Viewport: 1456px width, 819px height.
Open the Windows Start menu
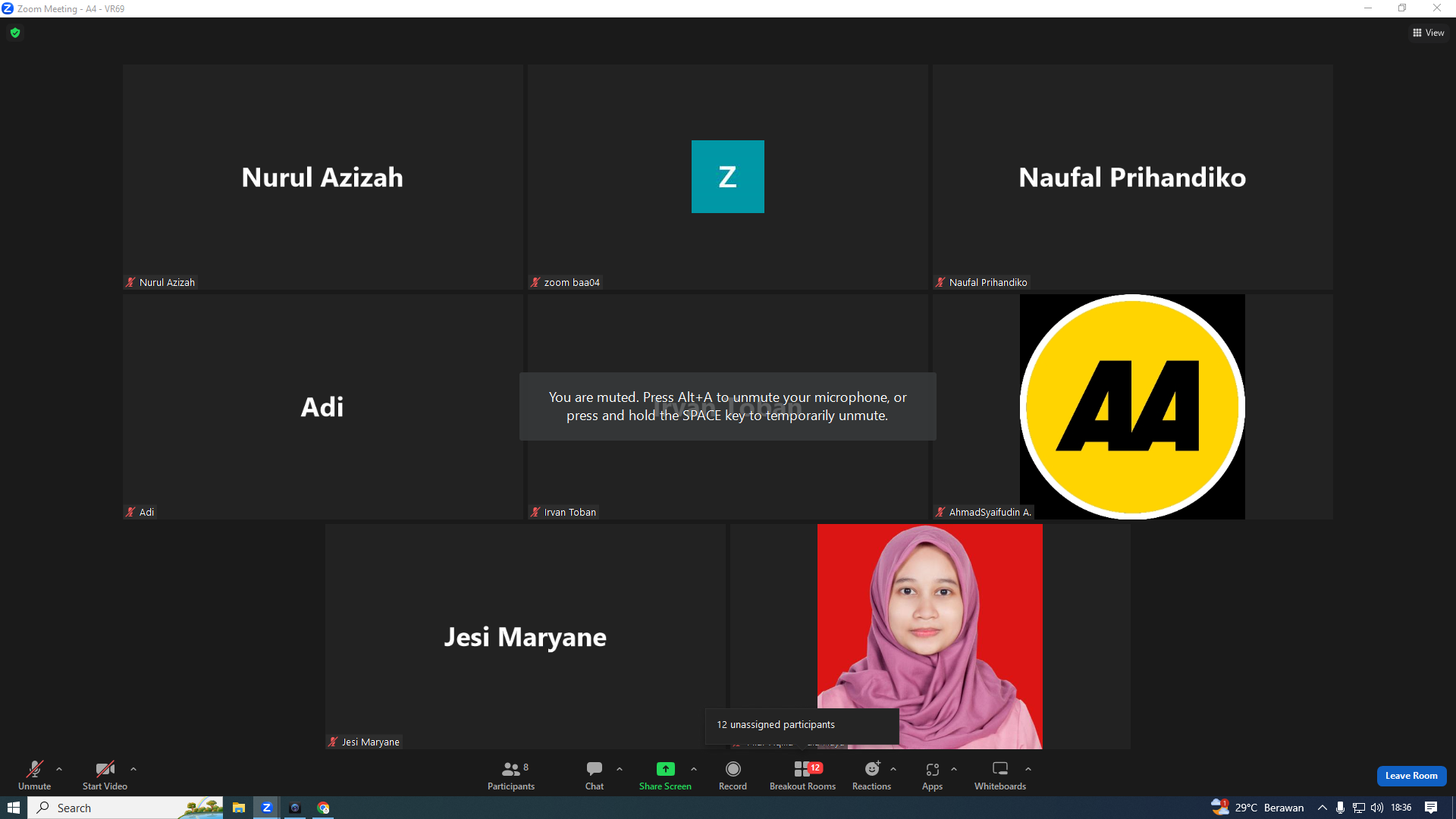pyautogui.click(x=14, y=808)
